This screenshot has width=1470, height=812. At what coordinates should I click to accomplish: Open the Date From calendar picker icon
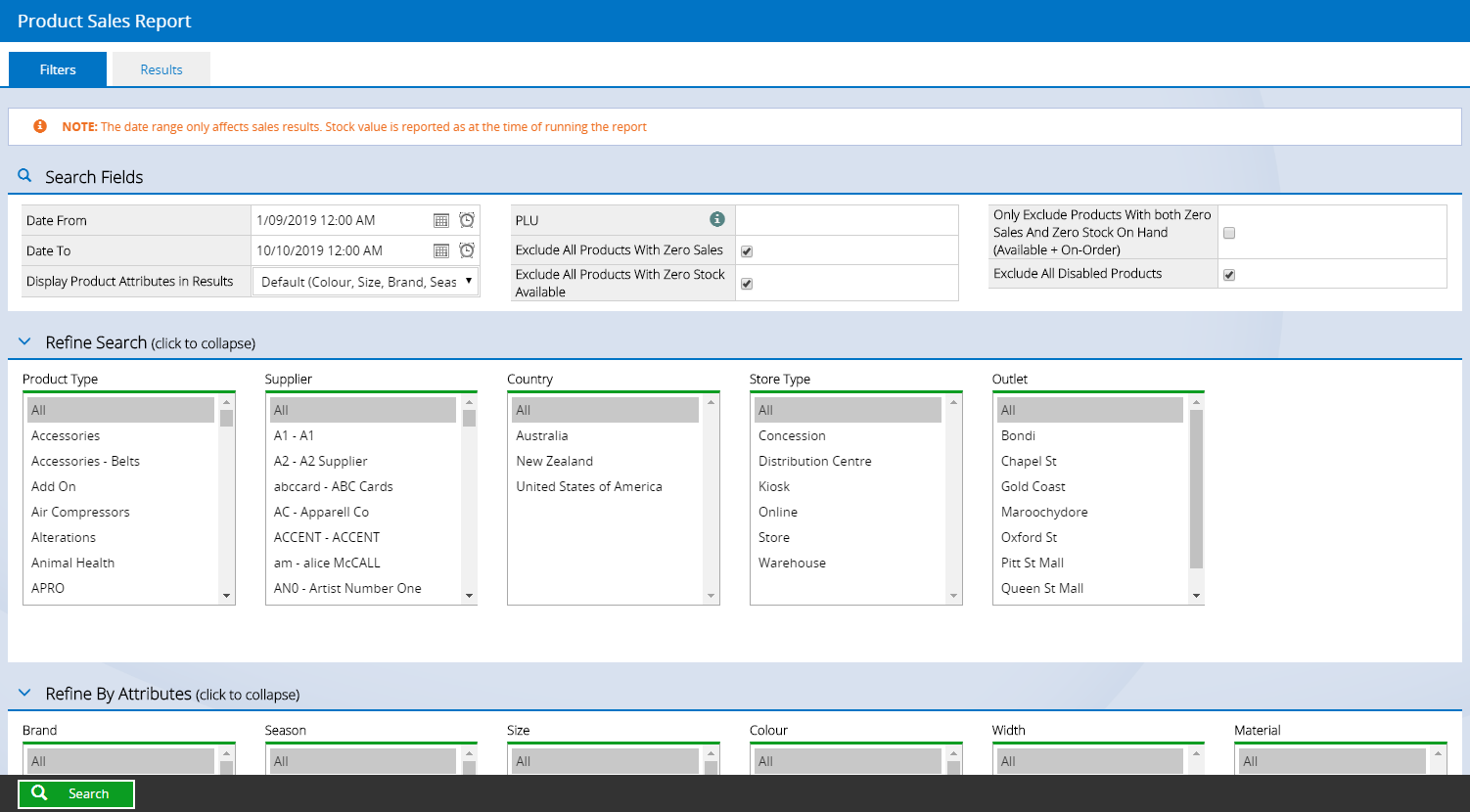(441, 220)
